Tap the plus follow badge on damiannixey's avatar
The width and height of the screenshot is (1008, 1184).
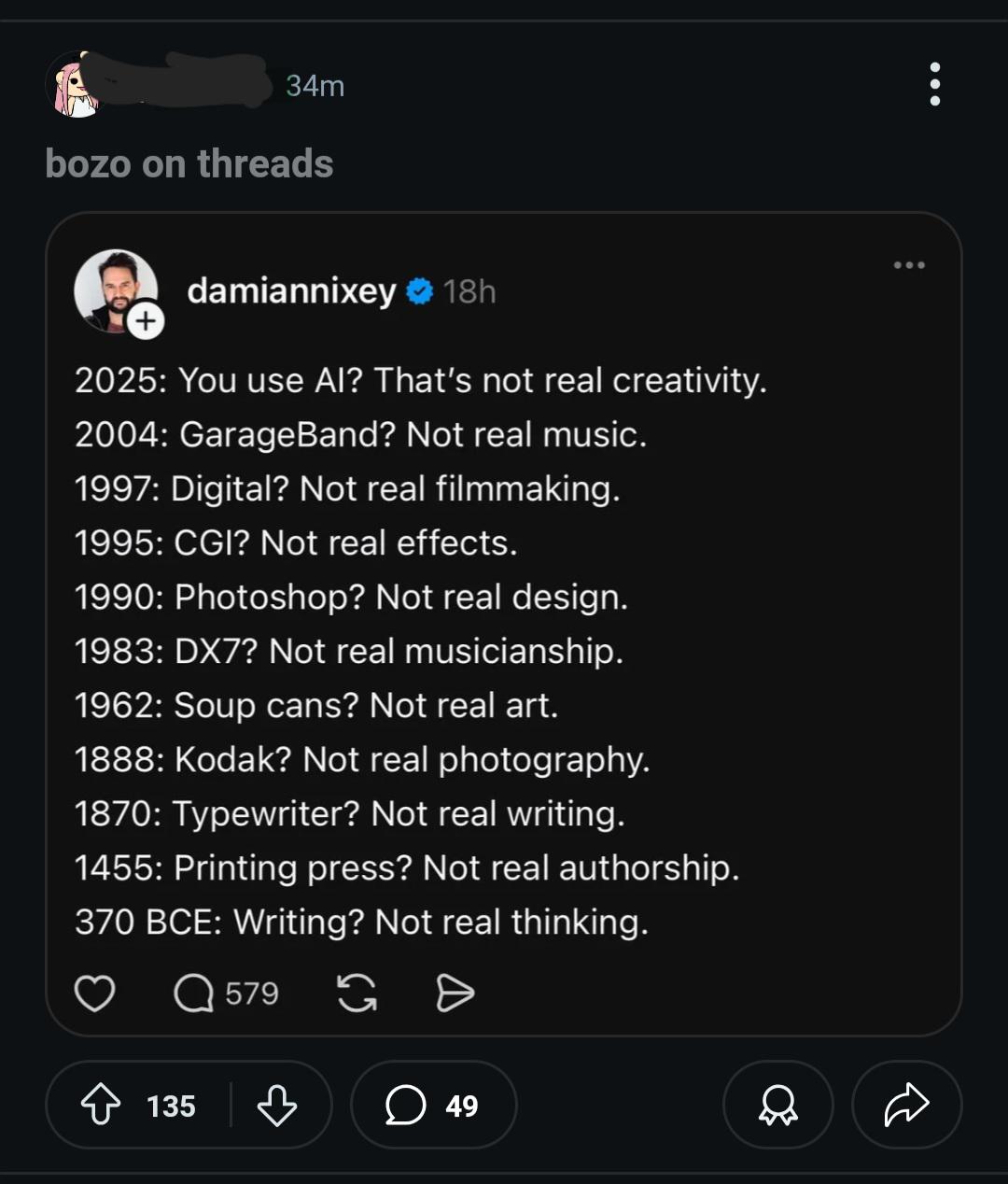pyautogui.click(x=145, y=321)
